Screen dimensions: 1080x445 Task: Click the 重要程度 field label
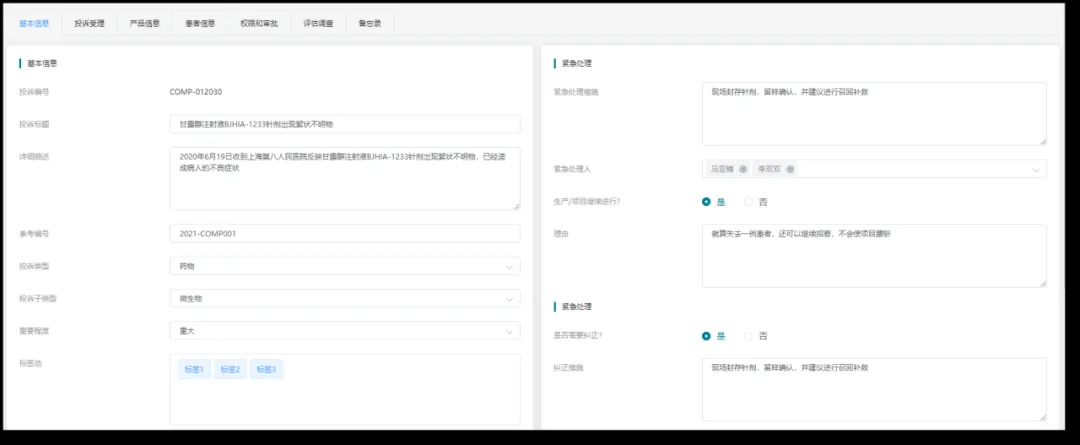tap(34, 331)
